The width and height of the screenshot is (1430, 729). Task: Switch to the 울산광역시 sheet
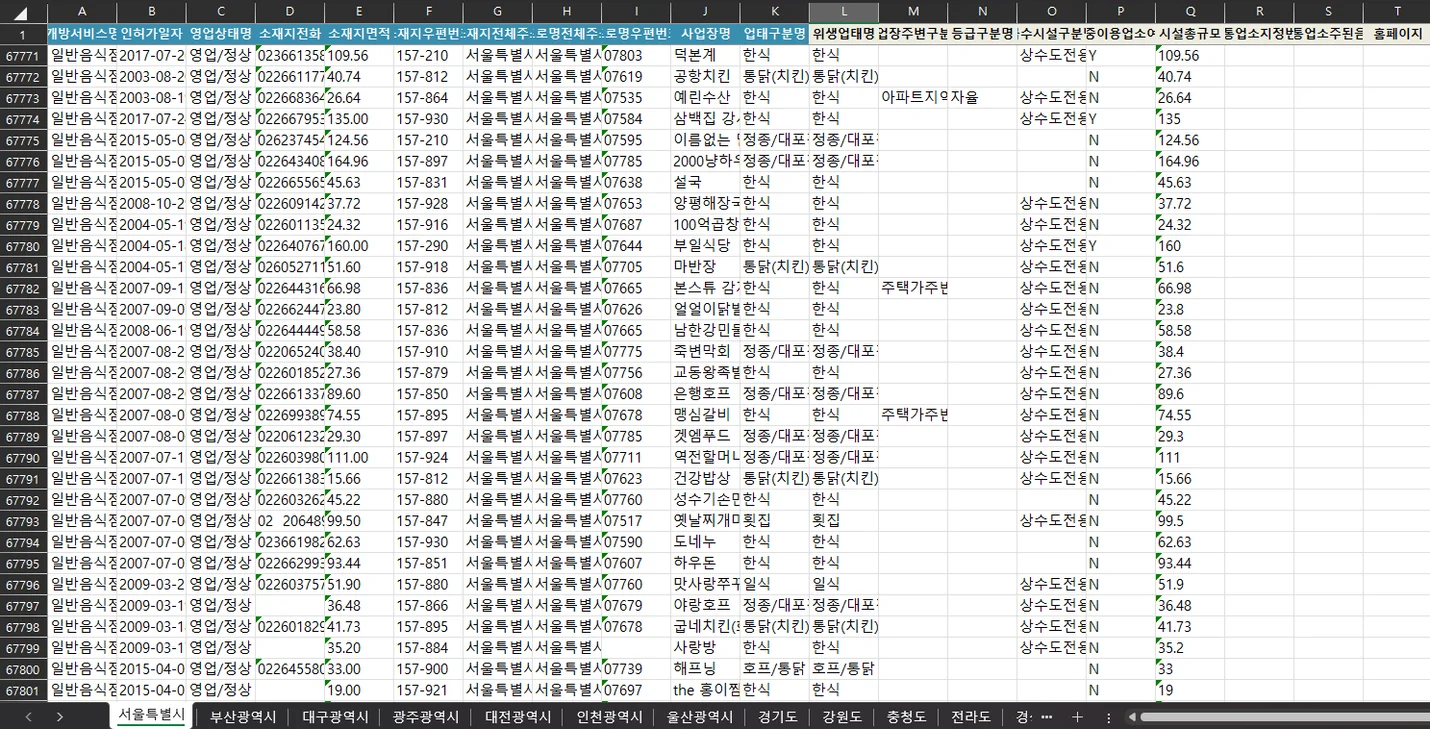[699, 716]
